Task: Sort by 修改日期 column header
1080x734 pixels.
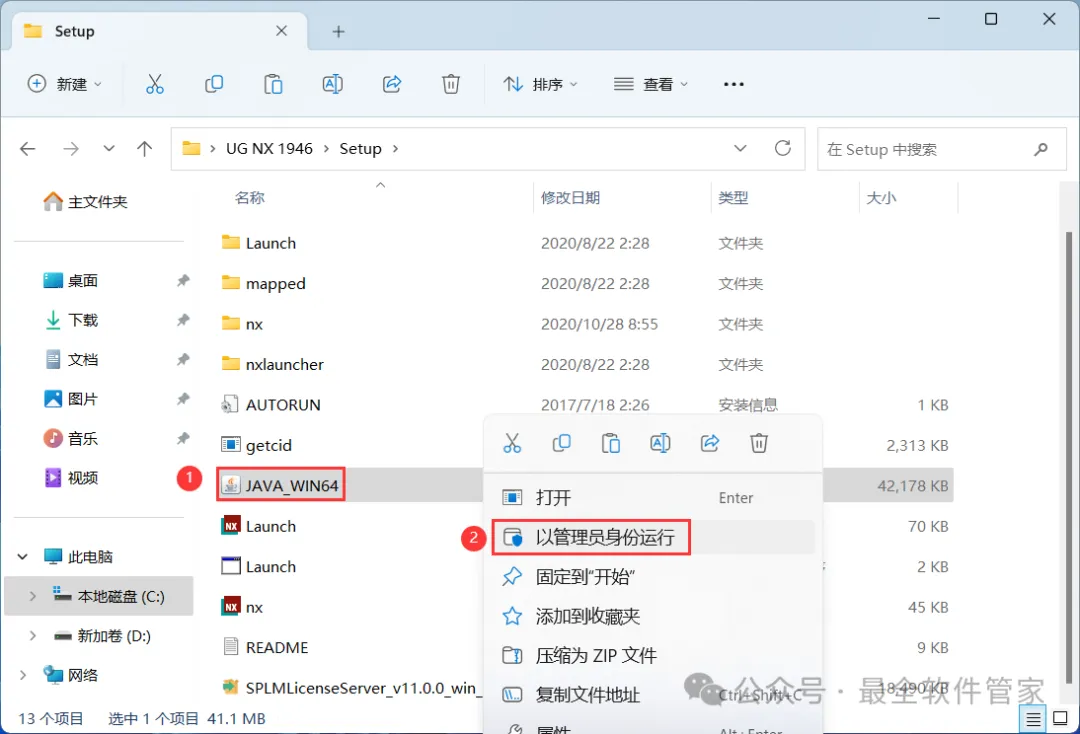Action: [x=570, y=198]
